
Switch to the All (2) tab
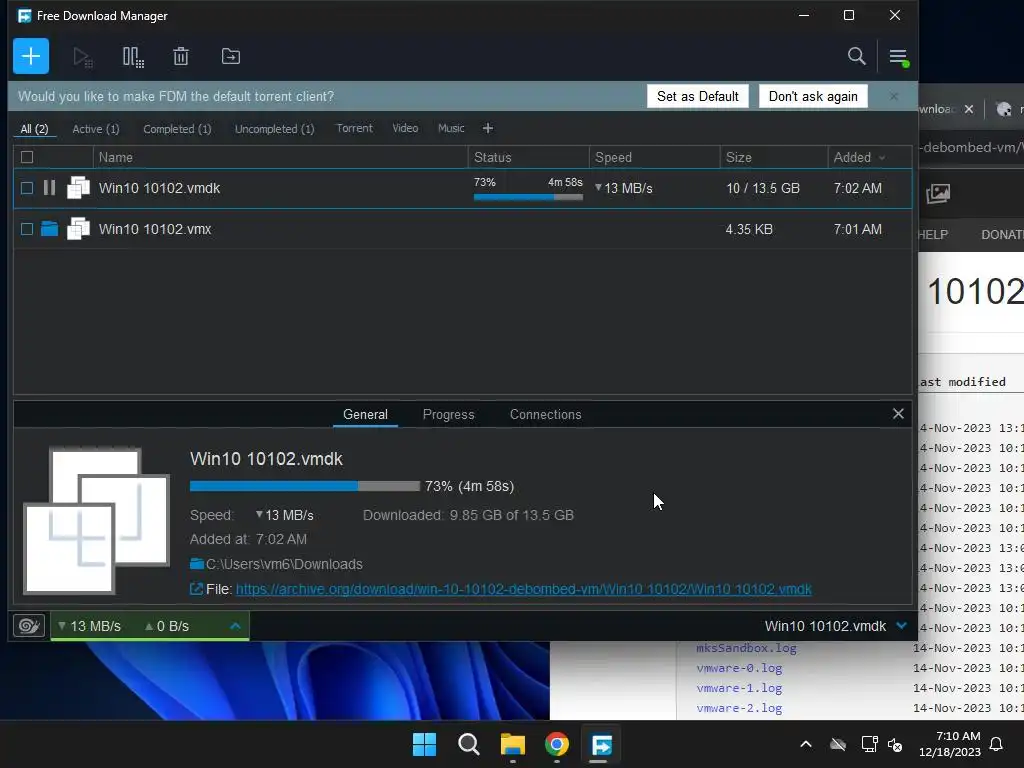pos(35,129)
